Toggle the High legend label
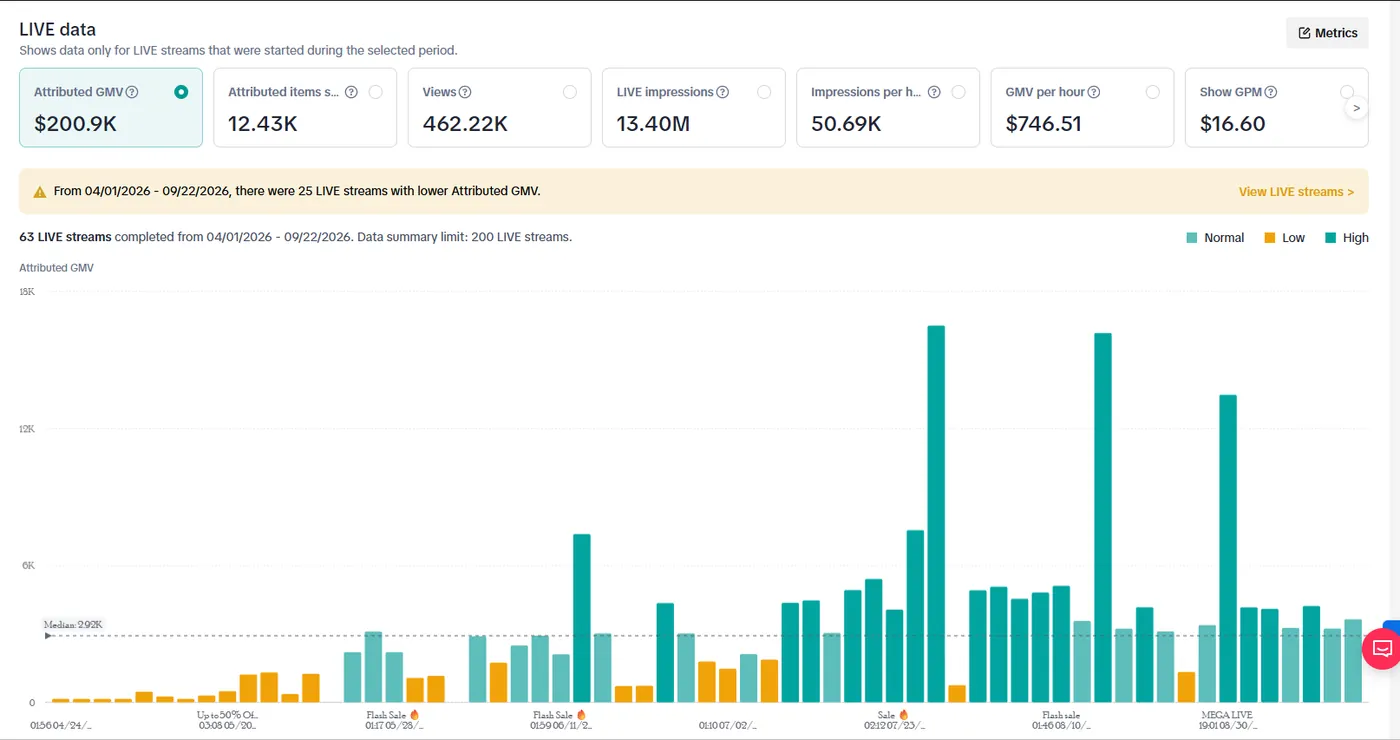The image size is (1400, 740). [x=1356, y=238]
